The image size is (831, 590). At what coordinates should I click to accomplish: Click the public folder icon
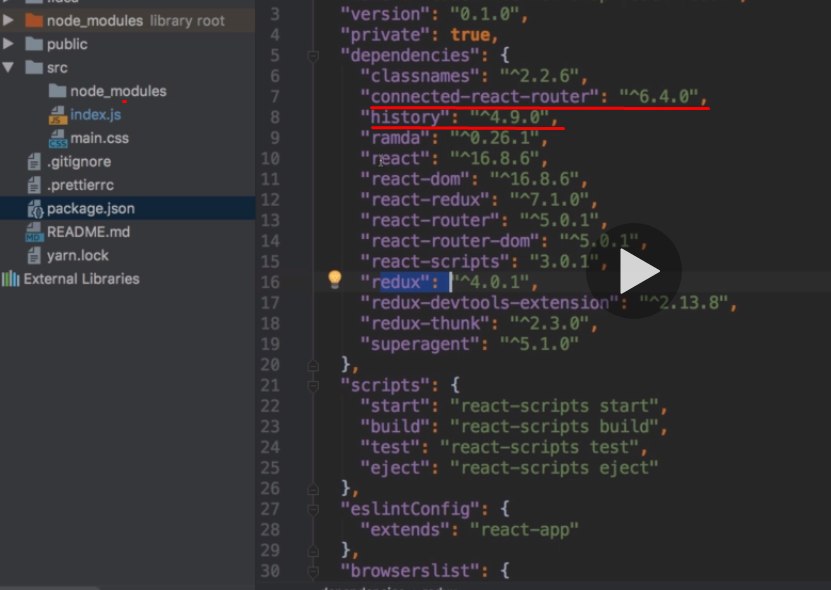tap(33, 43)
